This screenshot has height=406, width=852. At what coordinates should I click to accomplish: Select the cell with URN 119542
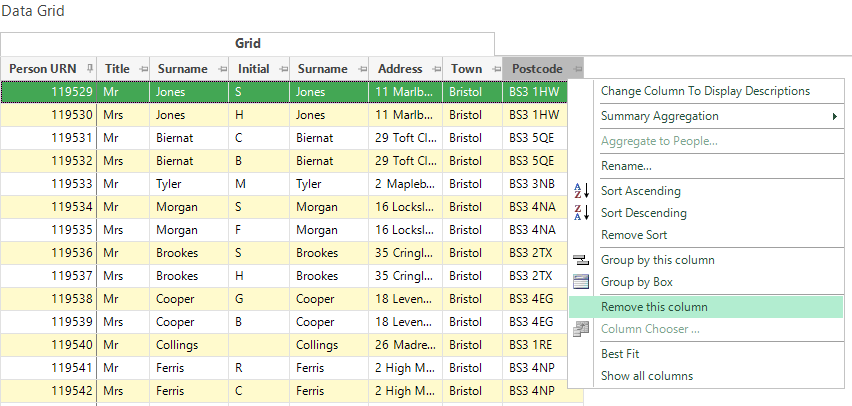tap(49, 391)
